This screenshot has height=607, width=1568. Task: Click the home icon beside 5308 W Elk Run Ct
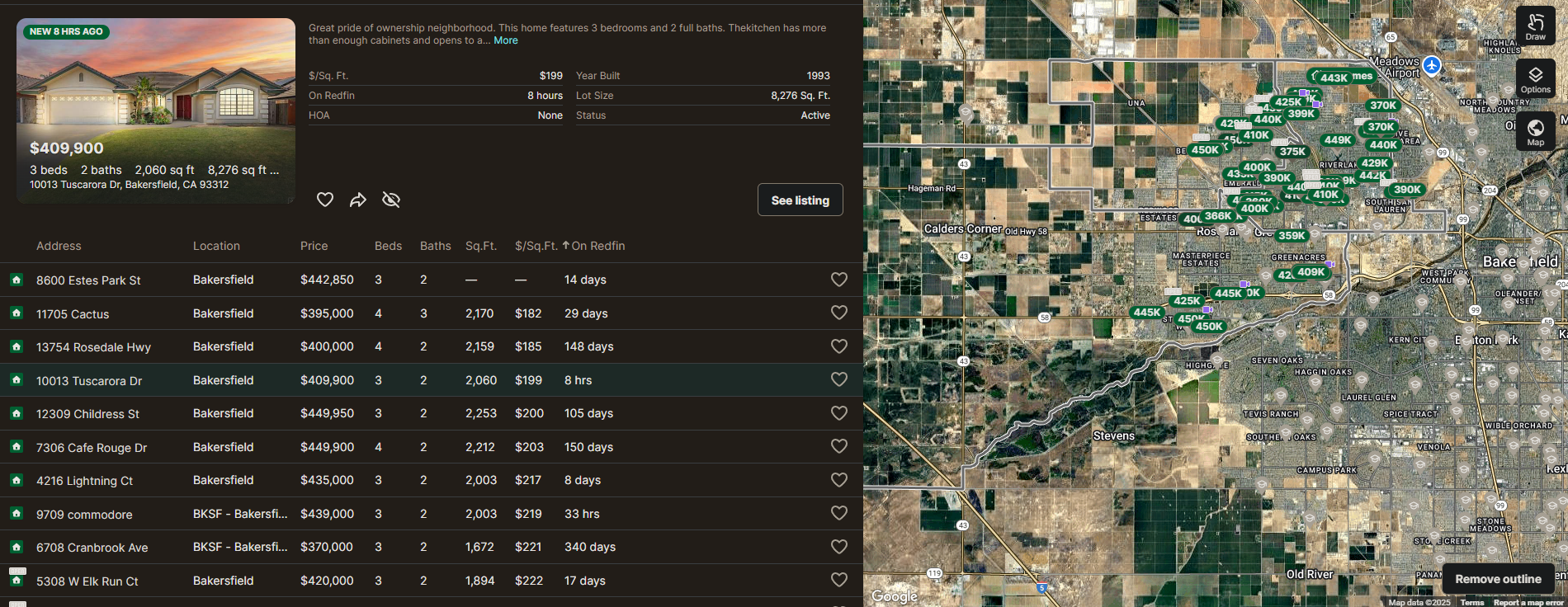pos(17,581)
